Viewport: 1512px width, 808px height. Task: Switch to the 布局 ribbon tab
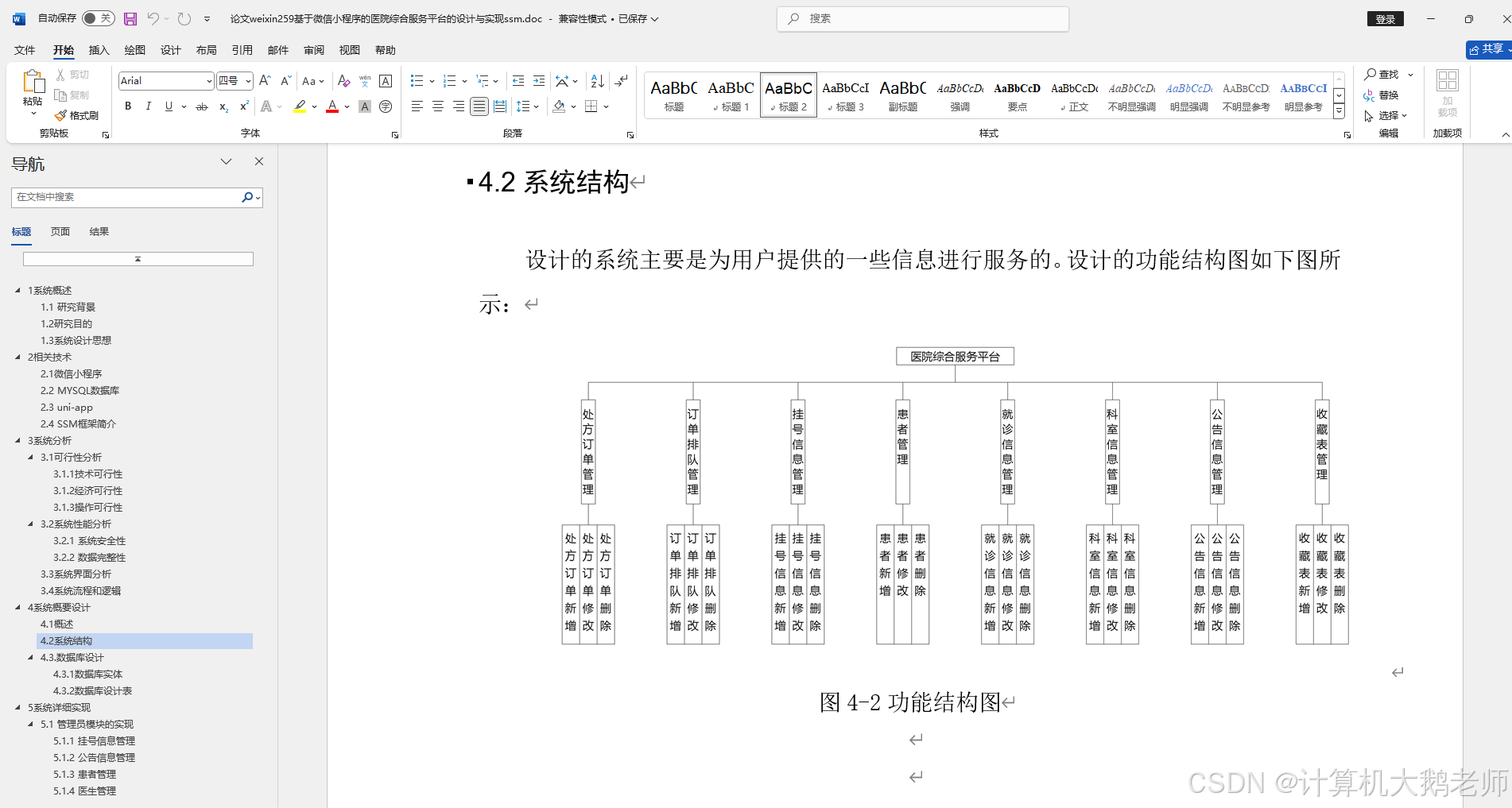point(206,50)
